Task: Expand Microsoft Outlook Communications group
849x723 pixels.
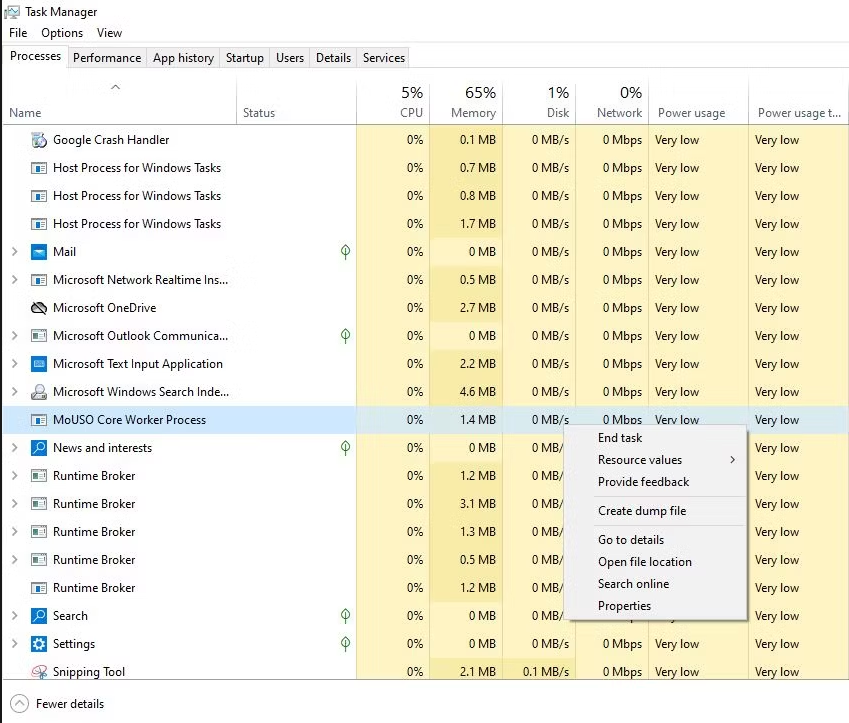Action: (15, 336)
